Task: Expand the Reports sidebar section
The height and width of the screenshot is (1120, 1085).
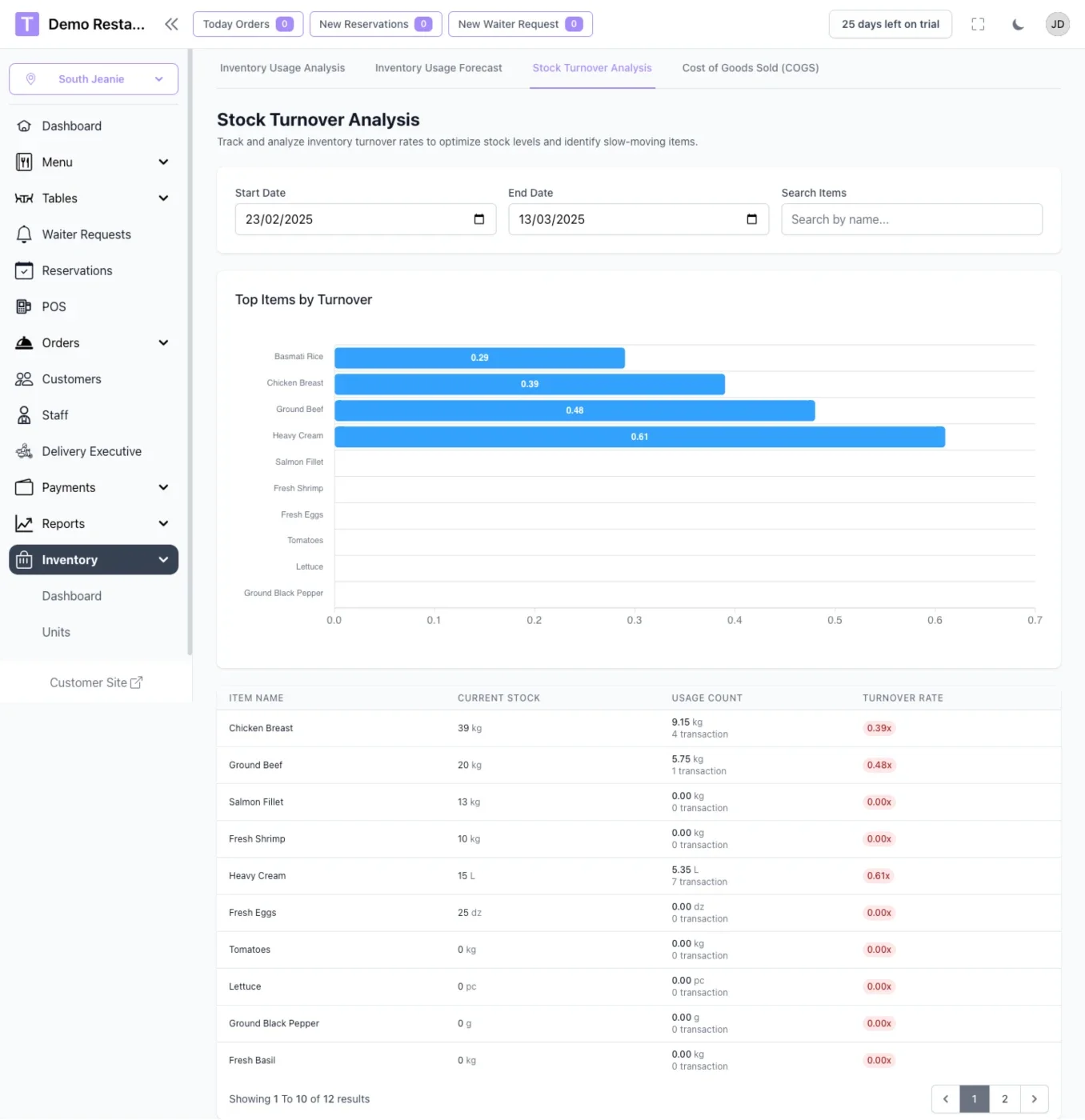Action: (94, 523)
